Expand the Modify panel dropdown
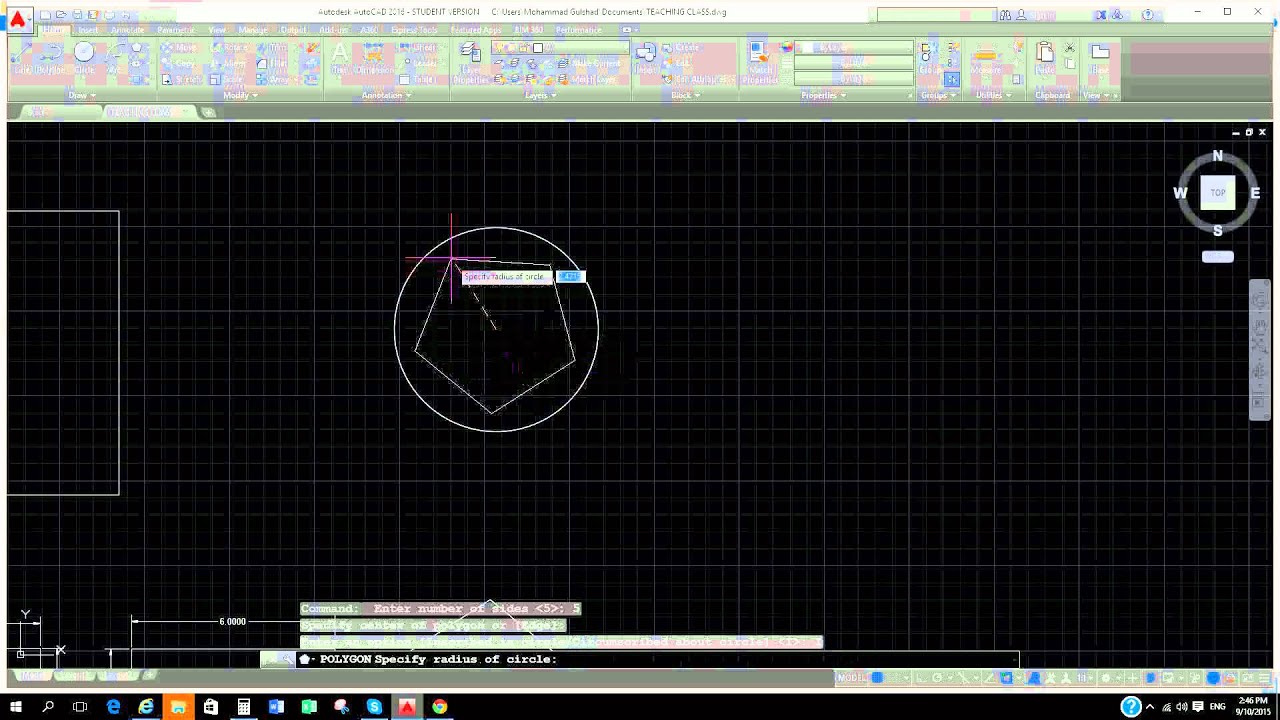Screen dimensions: 1280x720 click(x=240, y=95)
